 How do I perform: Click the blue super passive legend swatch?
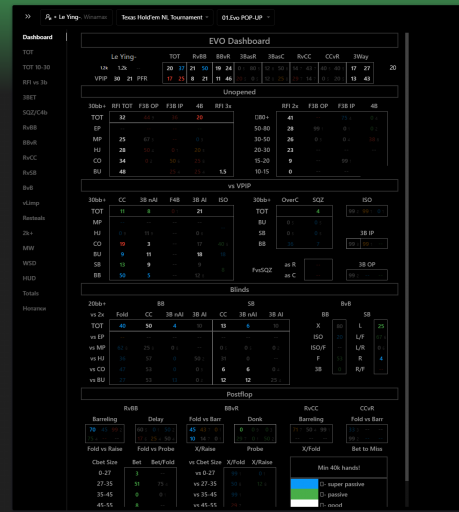pyautogui.click(x=304, y=484)
